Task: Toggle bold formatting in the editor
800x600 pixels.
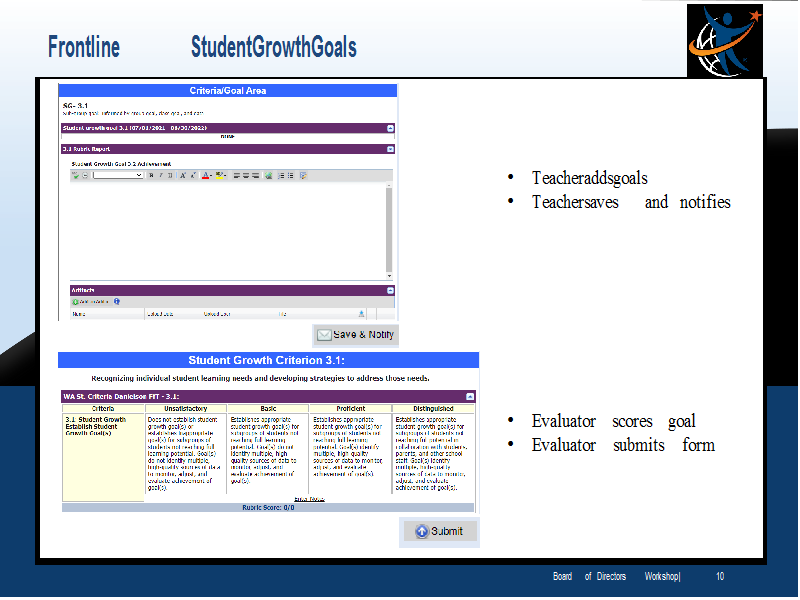Action: tap(151, 176)
